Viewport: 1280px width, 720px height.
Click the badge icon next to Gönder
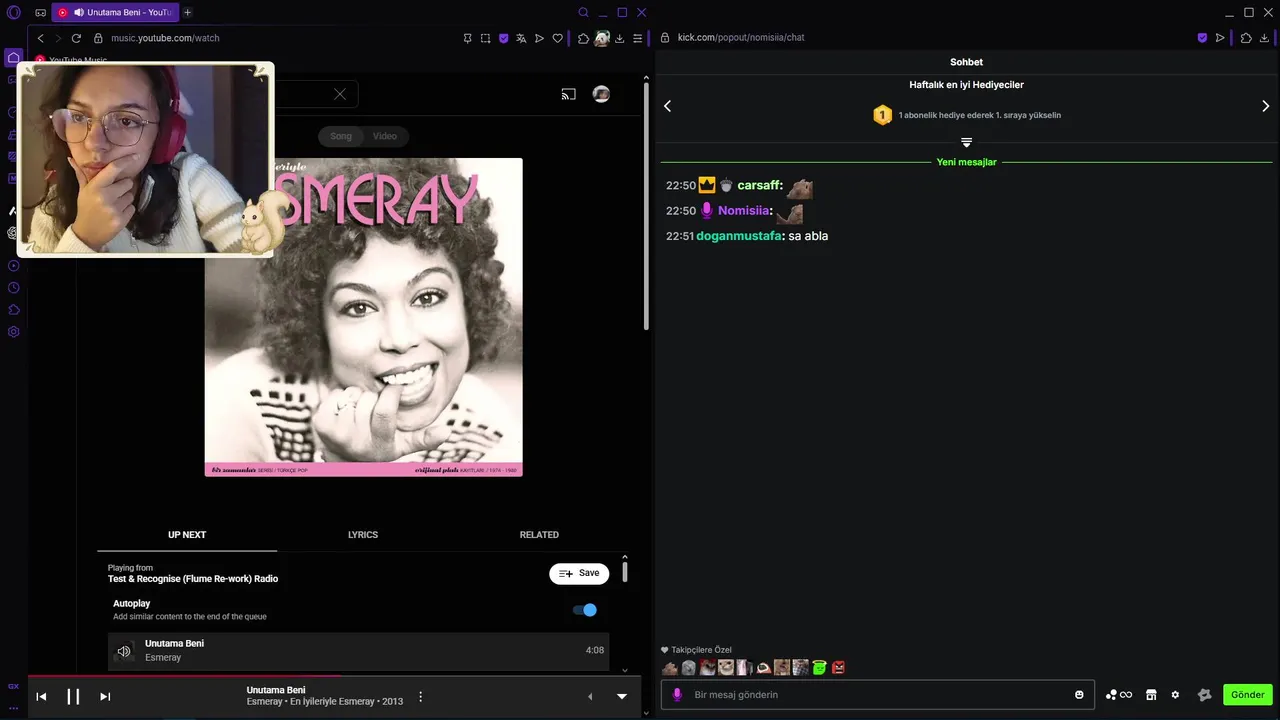point(1204,695)
